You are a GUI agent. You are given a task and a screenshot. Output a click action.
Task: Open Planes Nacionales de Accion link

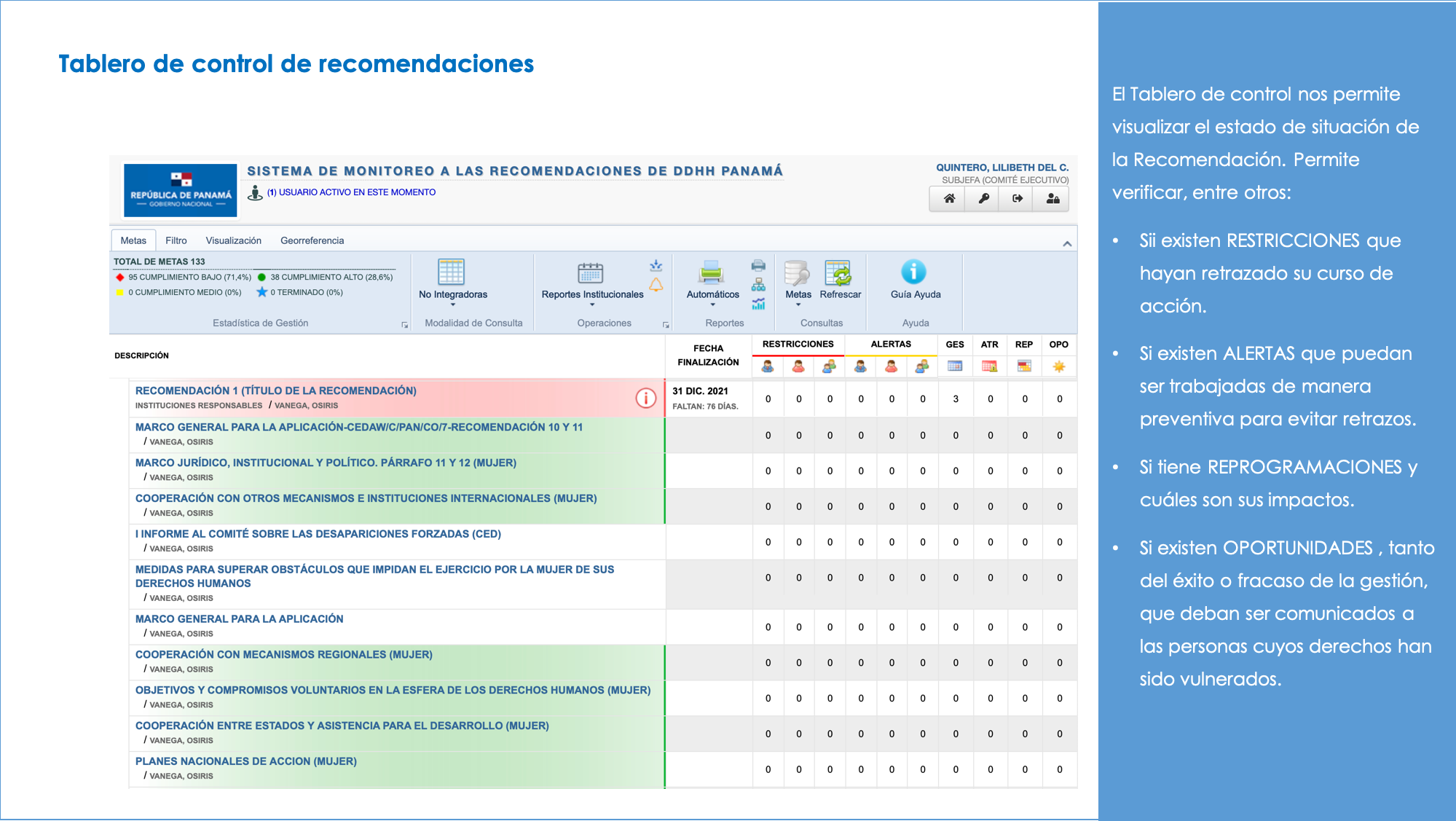coord(246,761)
